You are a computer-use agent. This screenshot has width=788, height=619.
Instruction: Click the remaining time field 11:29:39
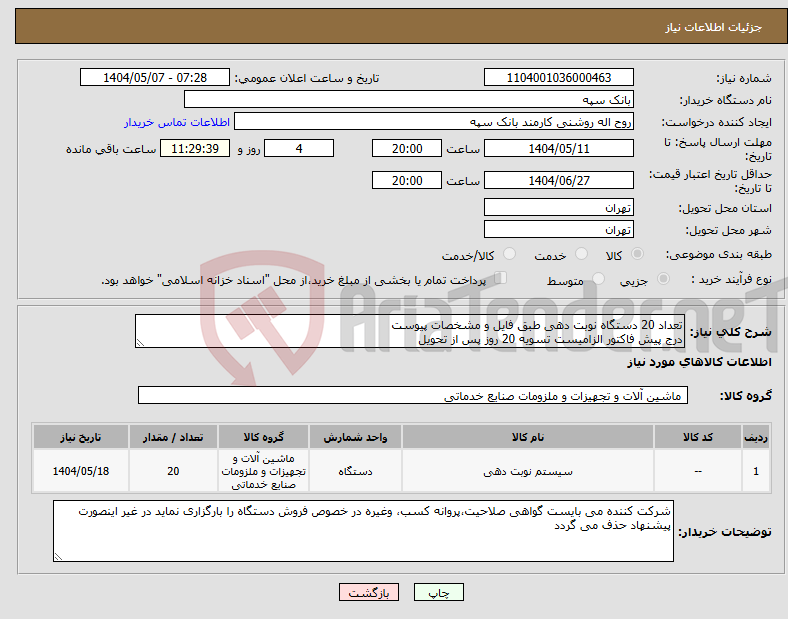pyautogui.click(x=195, y=149)
